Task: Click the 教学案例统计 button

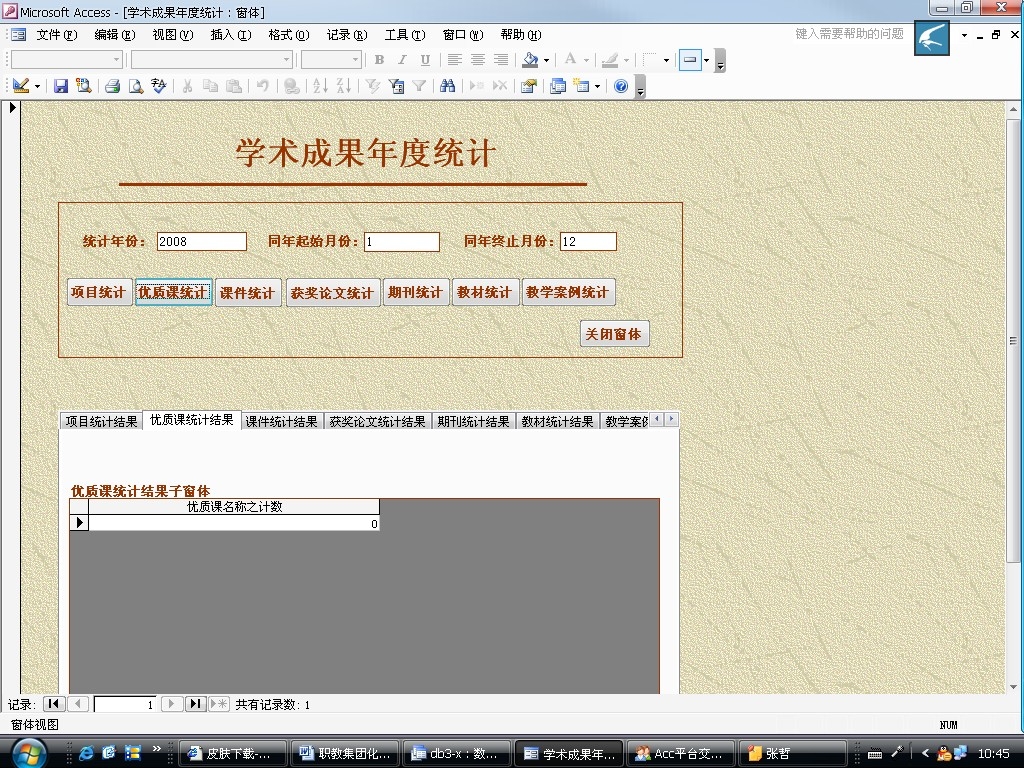Action: (568, 292)
